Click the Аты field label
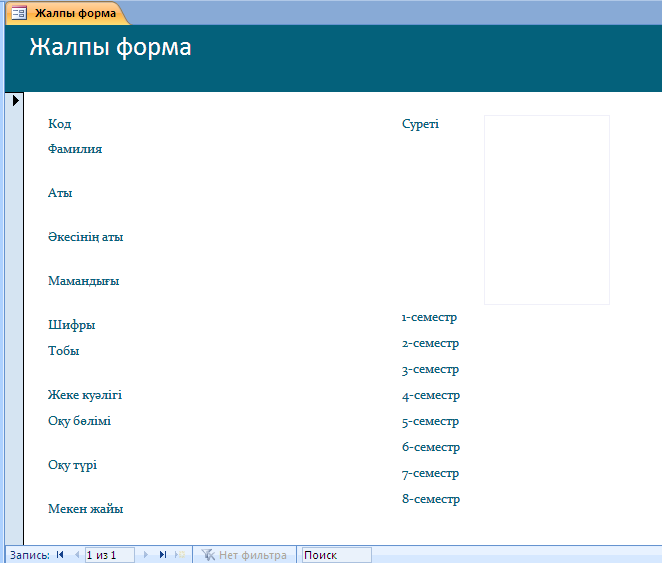Viewport: 662px width, 563px height. [60, 193]
